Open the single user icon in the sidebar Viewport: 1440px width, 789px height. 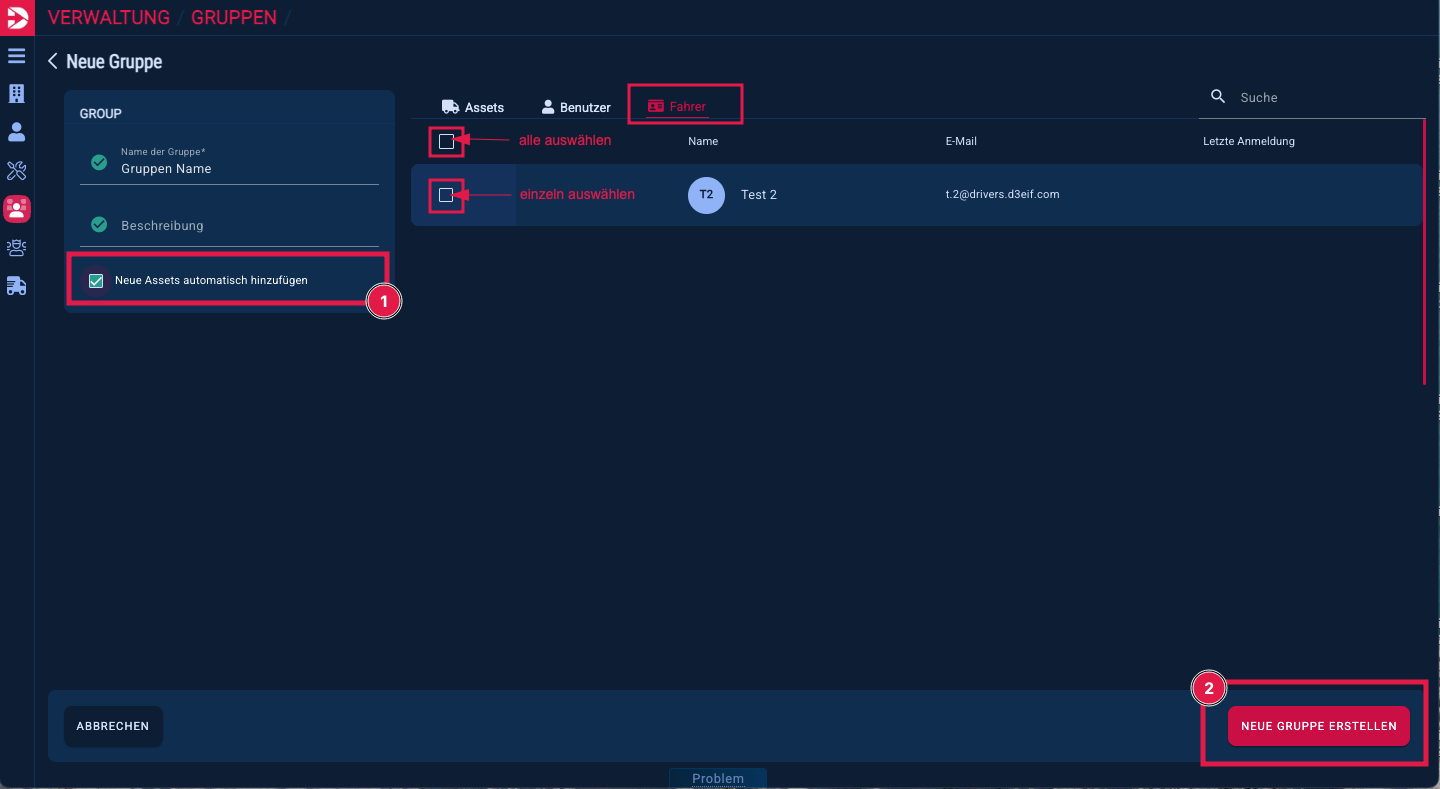point(17,132)
